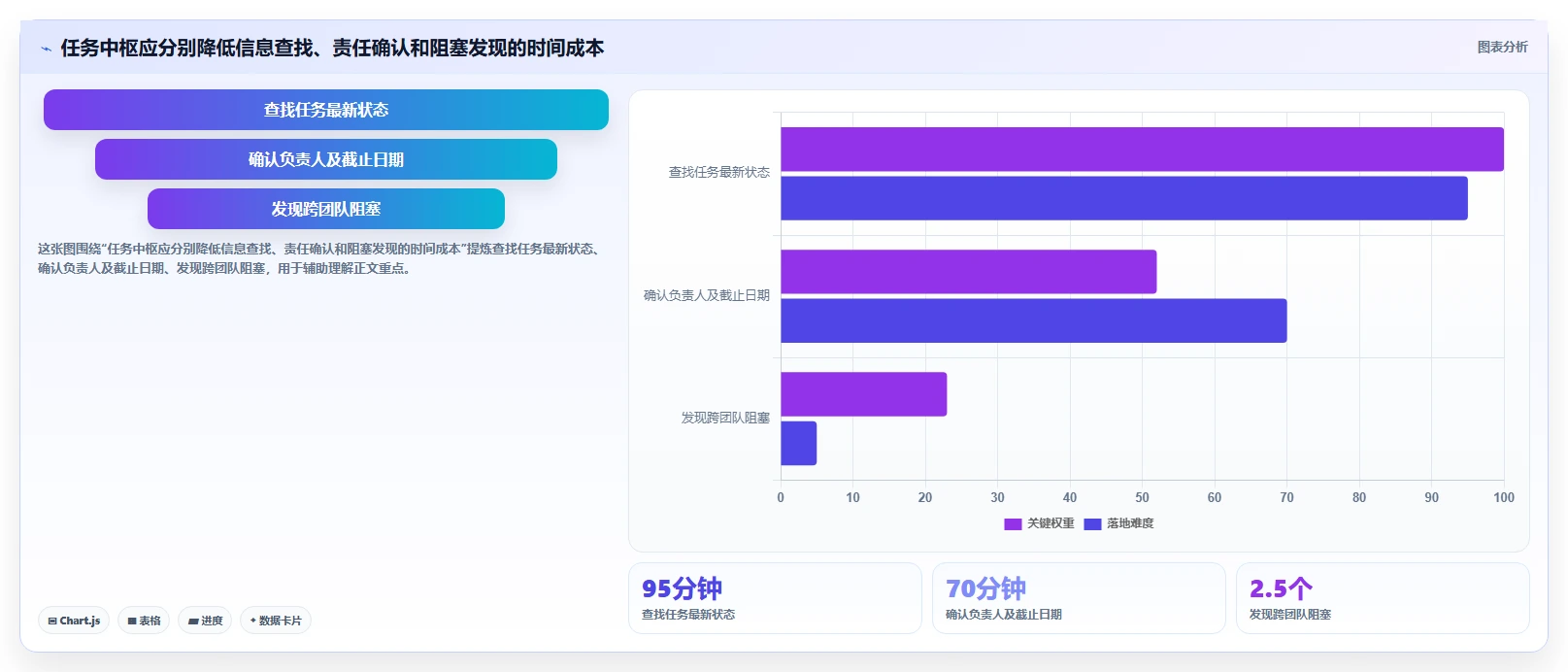Open the 95分钟 data card
Image resolution: width=1568 pixels, height=672 pixels.
(775, 598)
